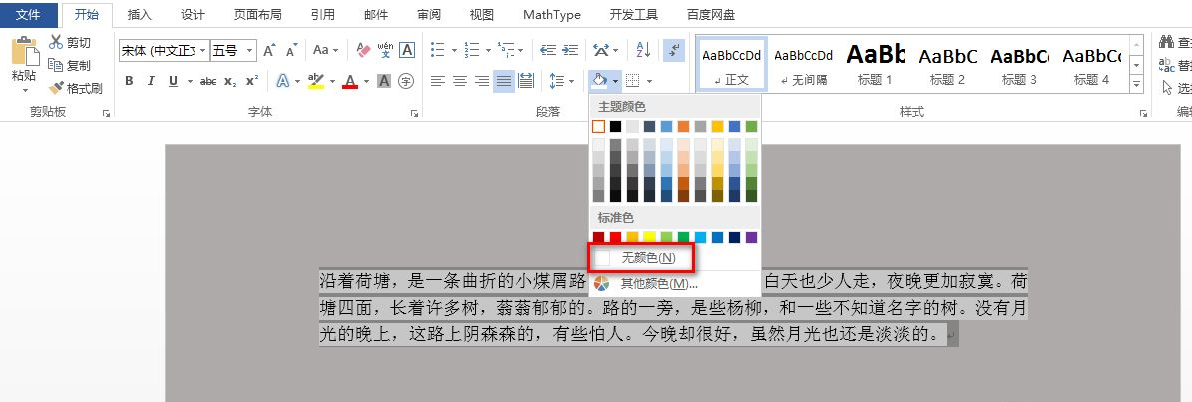The width and height of the screenshot is (1192, 402).
Task: Shrink font size with the smaller A icon
Action: click(291, 50)
